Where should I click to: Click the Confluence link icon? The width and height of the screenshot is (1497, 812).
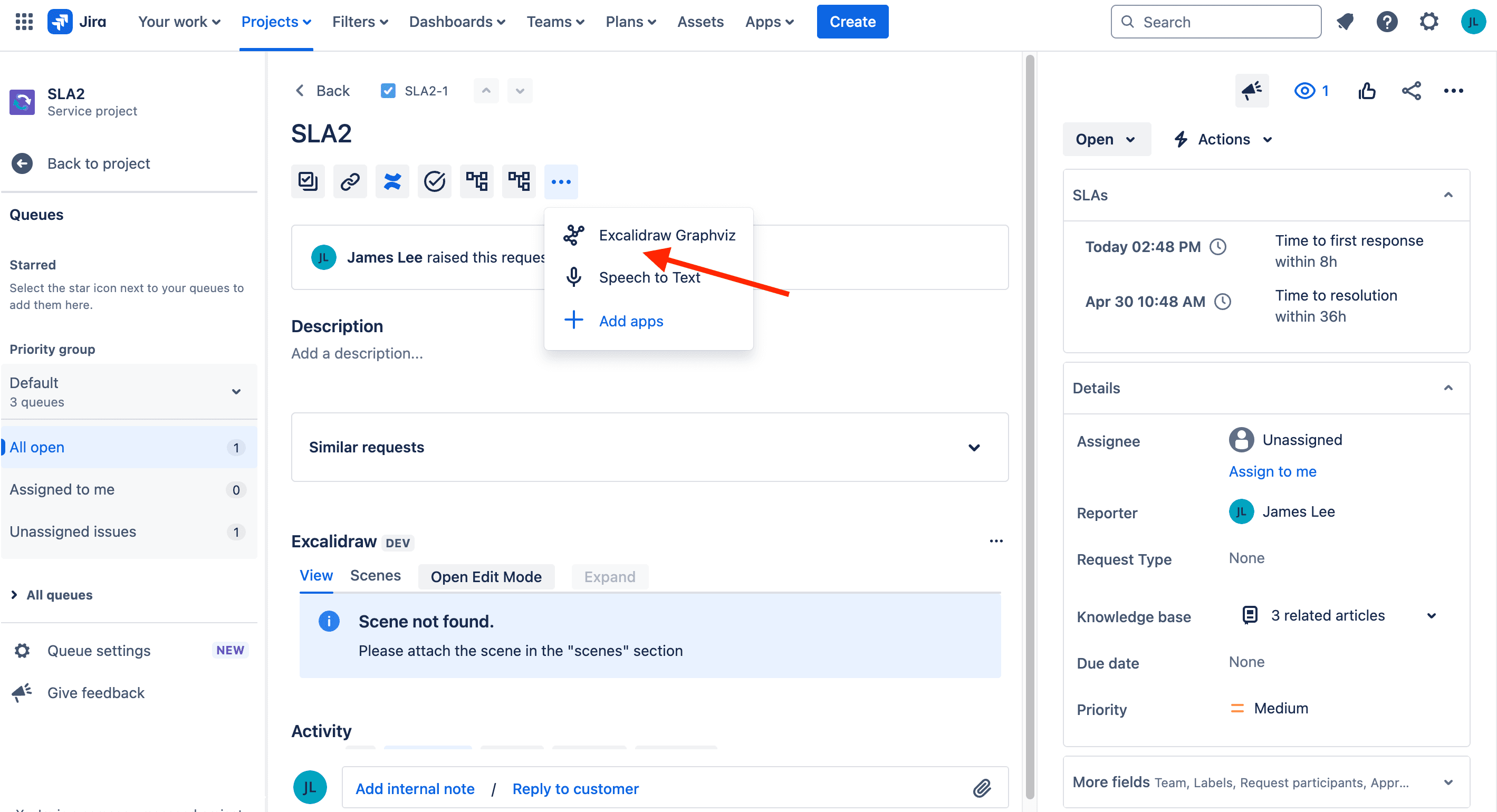[x=392, y=181]
